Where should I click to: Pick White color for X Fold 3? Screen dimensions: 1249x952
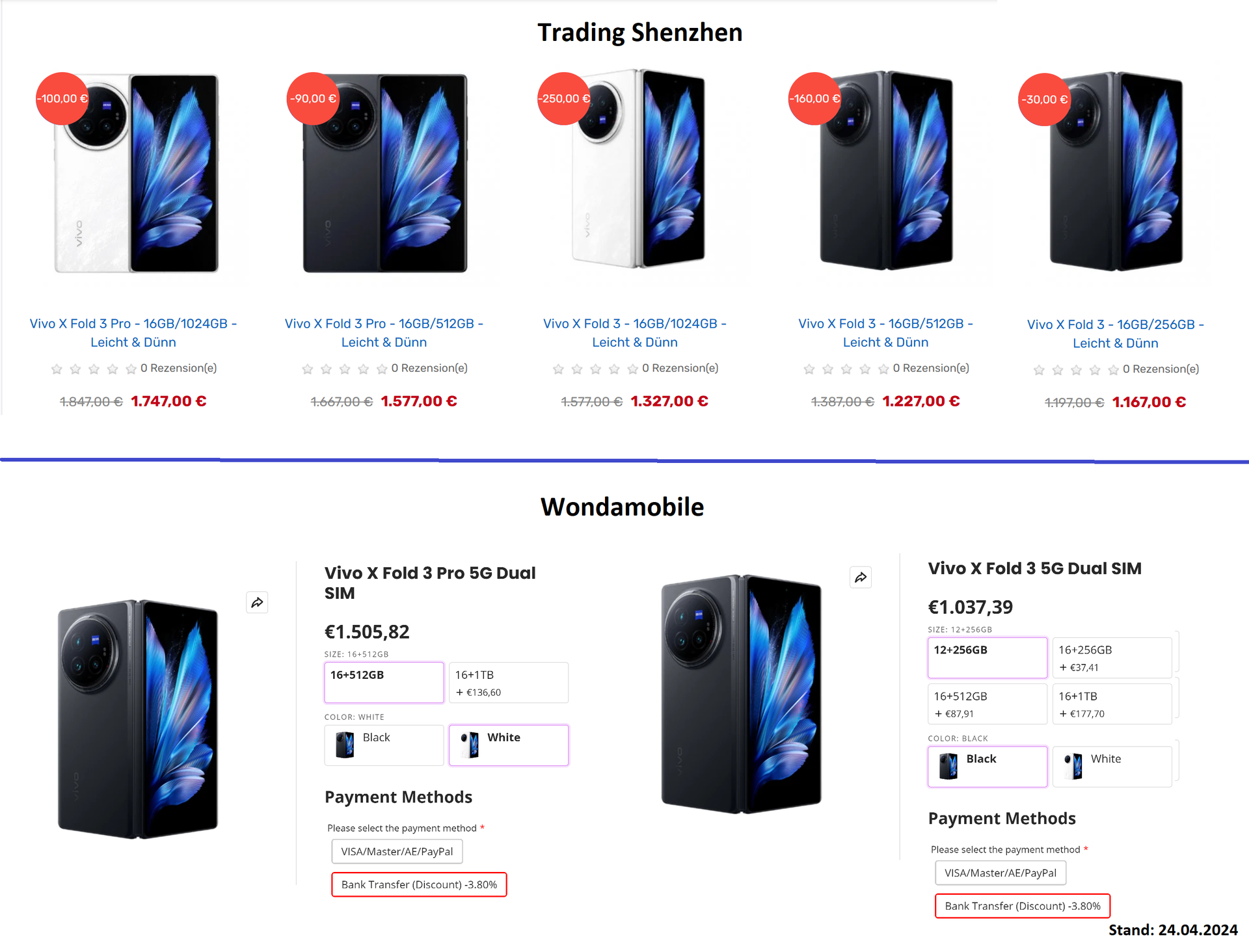click(1112, 767)
